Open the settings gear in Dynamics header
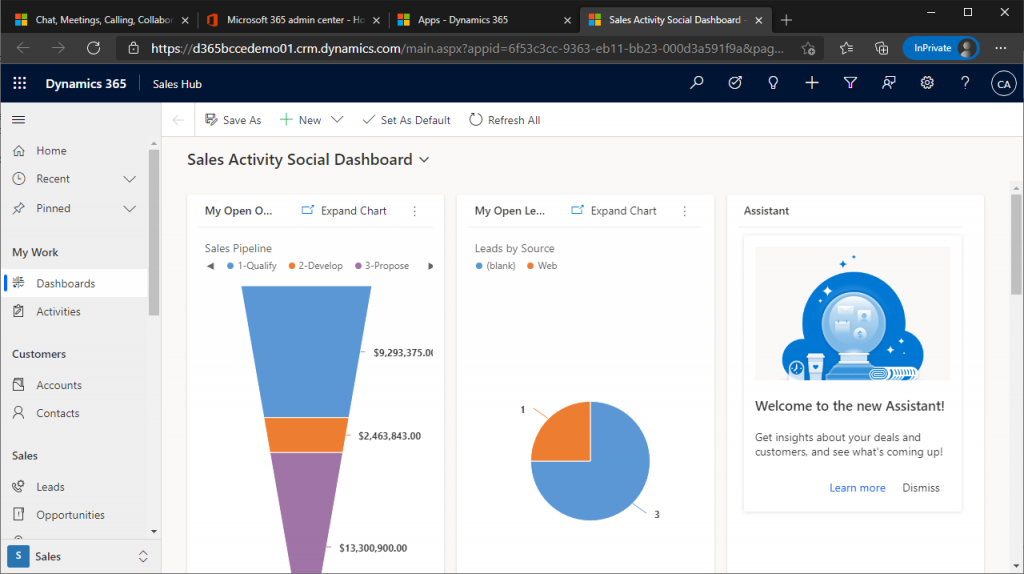This screenshot has height=574, width=1024. pos(927,83)
